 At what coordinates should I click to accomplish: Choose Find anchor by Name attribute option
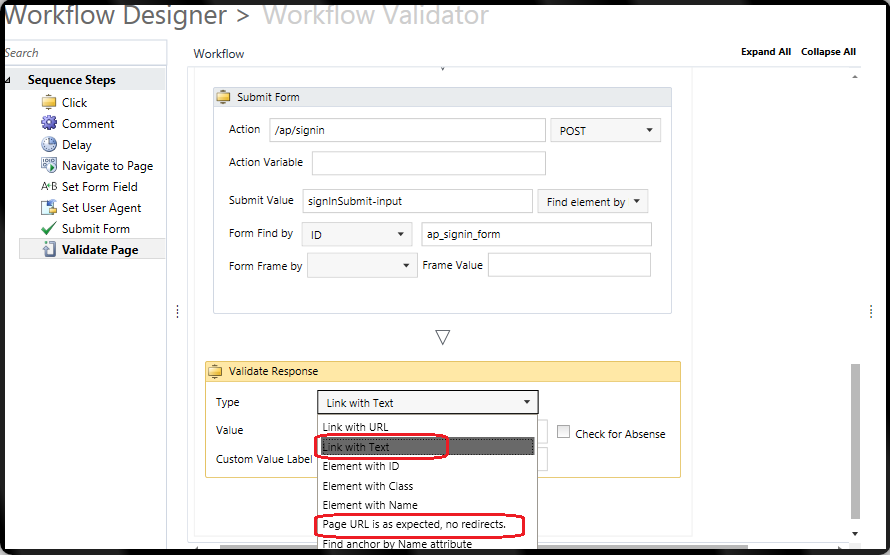[x=427, y=543]
